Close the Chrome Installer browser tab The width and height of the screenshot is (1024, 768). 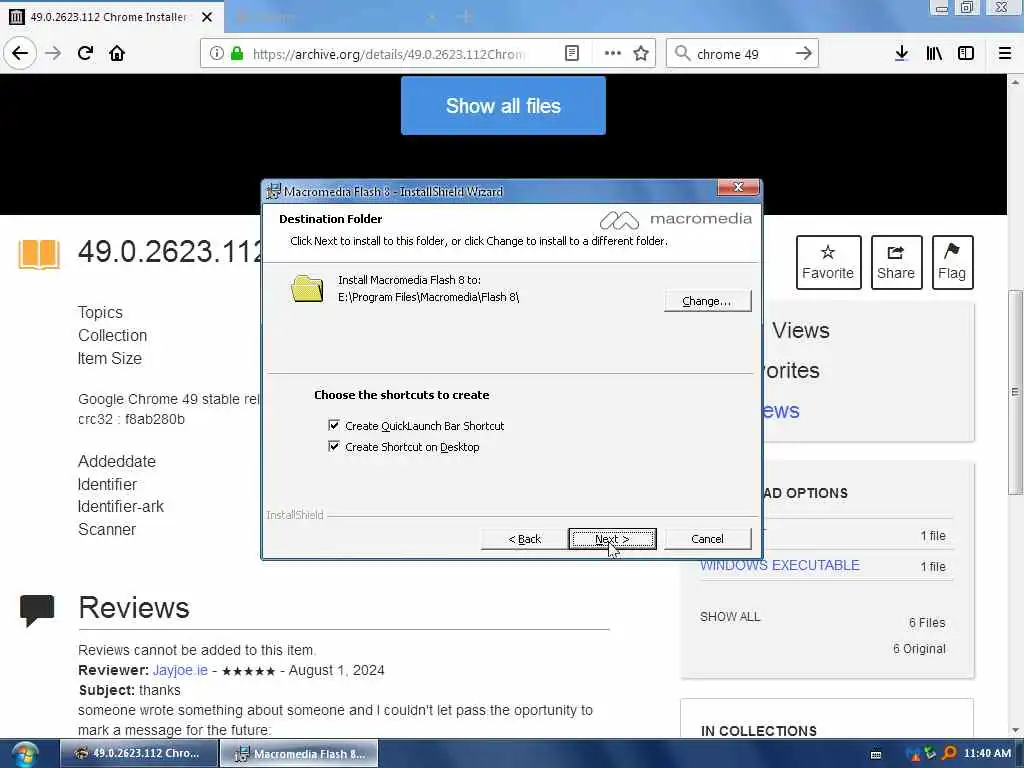click(207, 17)
